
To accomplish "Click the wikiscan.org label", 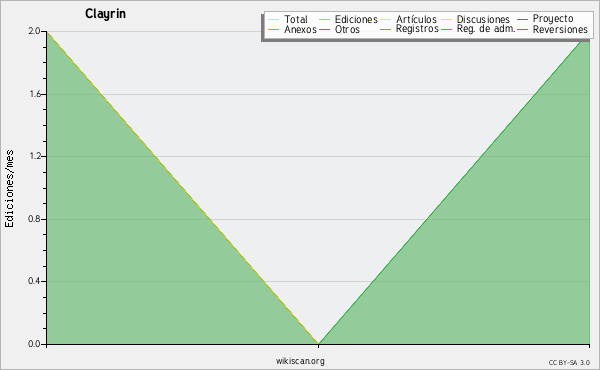I will point(300,361).
